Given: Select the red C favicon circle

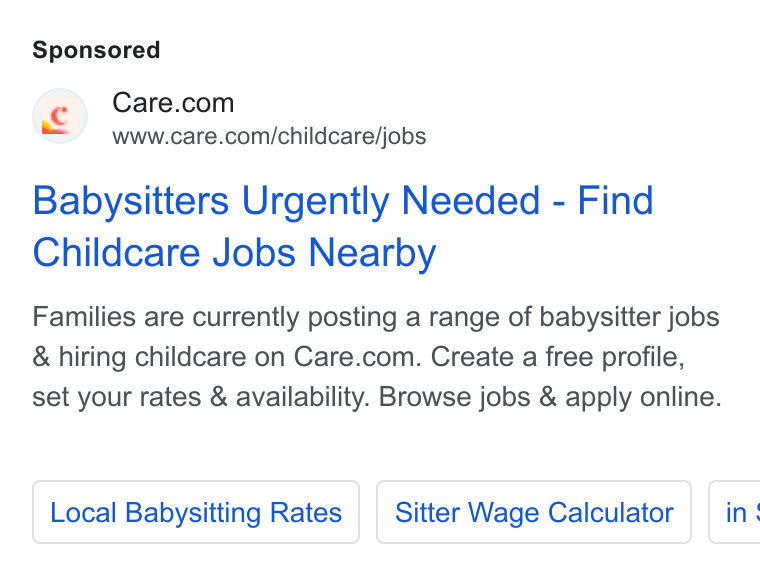Looking at the screenshot, I should coord(60,116).
